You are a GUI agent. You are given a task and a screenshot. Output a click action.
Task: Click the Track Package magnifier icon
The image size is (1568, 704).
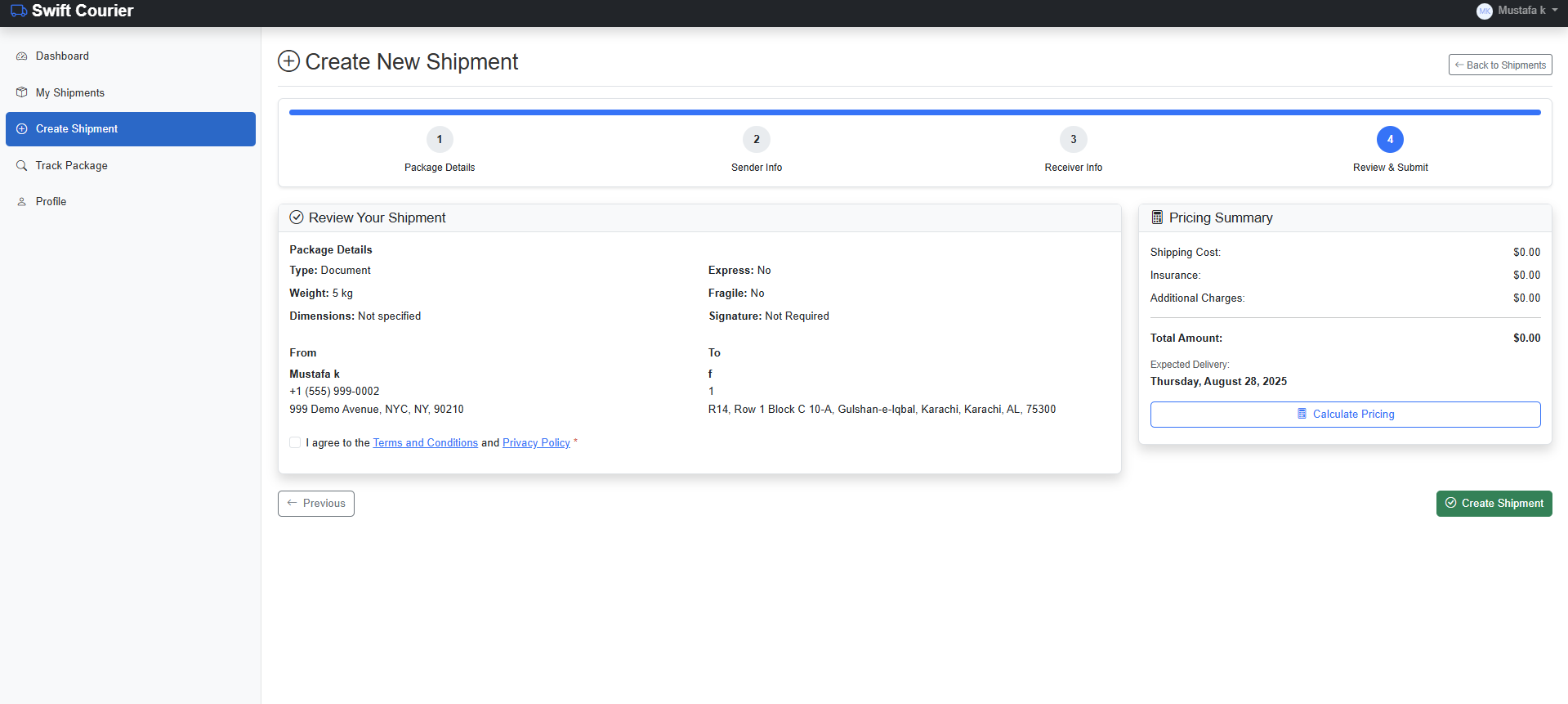click(22, 165)
